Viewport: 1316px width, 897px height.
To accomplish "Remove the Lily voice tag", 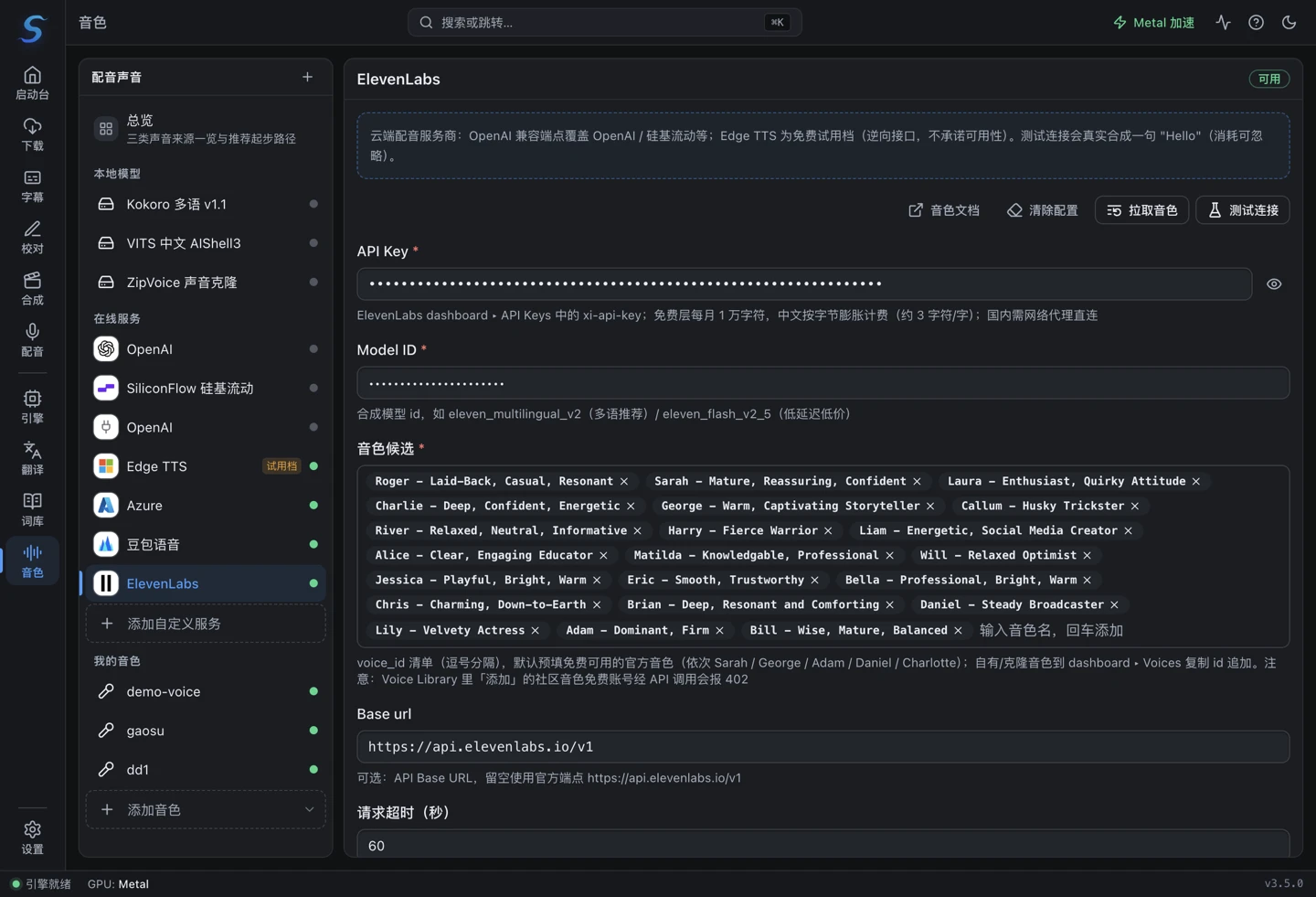I will pos(536,631).
